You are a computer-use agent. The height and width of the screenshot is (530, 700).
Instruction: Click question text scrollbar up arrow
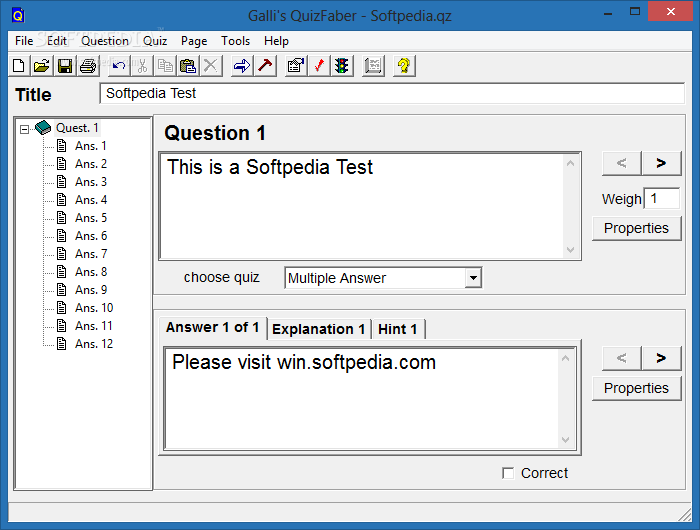[571, 163]
